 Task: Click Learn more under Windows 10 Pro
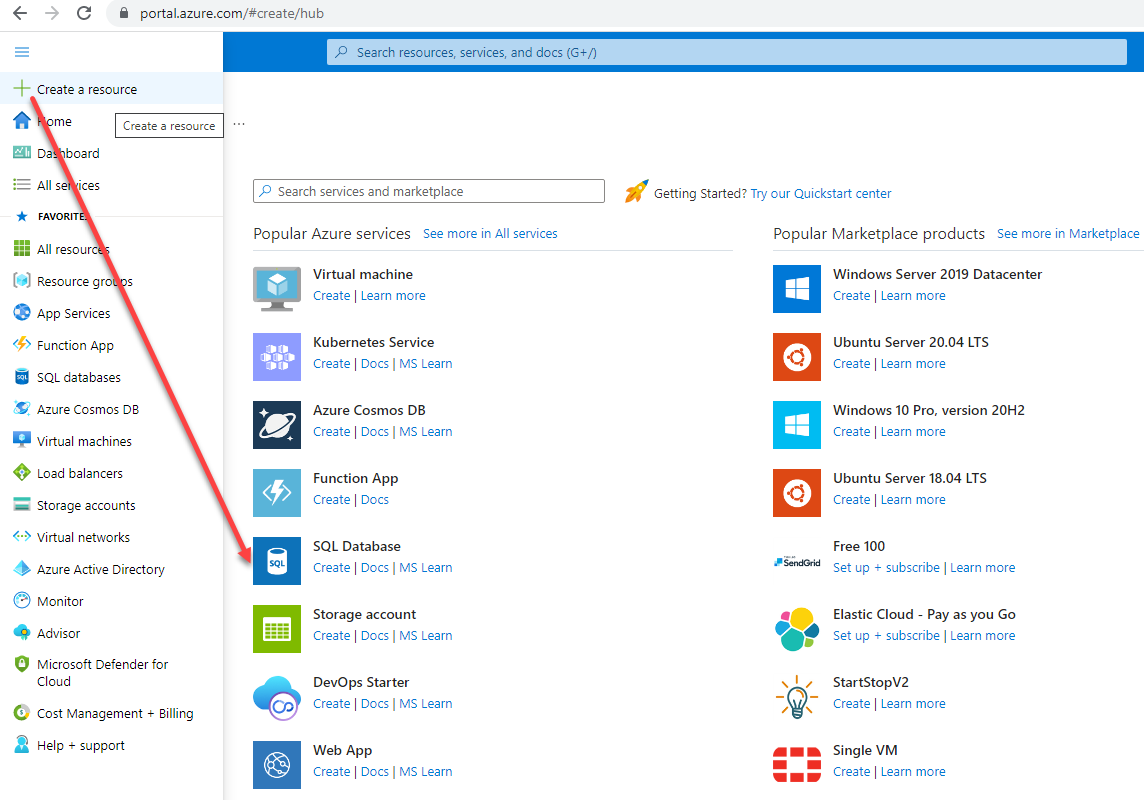click(x=913, y=431)
